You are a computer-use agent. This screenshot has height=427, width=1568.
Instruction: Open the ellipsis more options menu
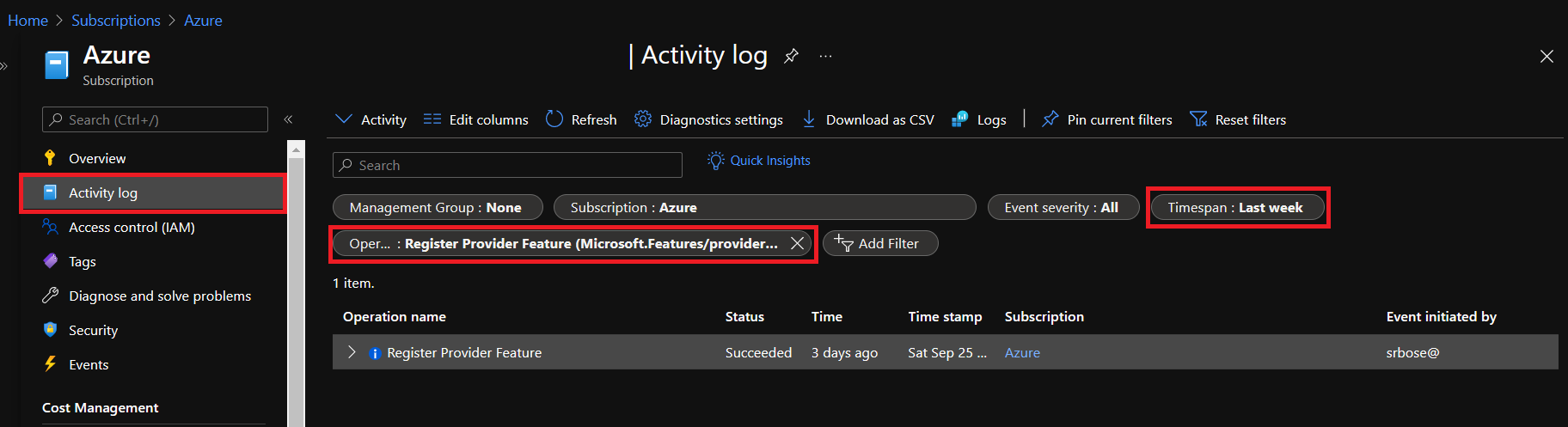[x=825, y=56]
